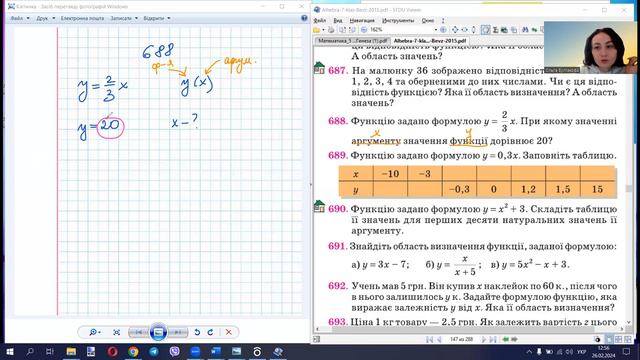Select two-page facing layout view
The image size is (640, 360).
tap(618, 339)
